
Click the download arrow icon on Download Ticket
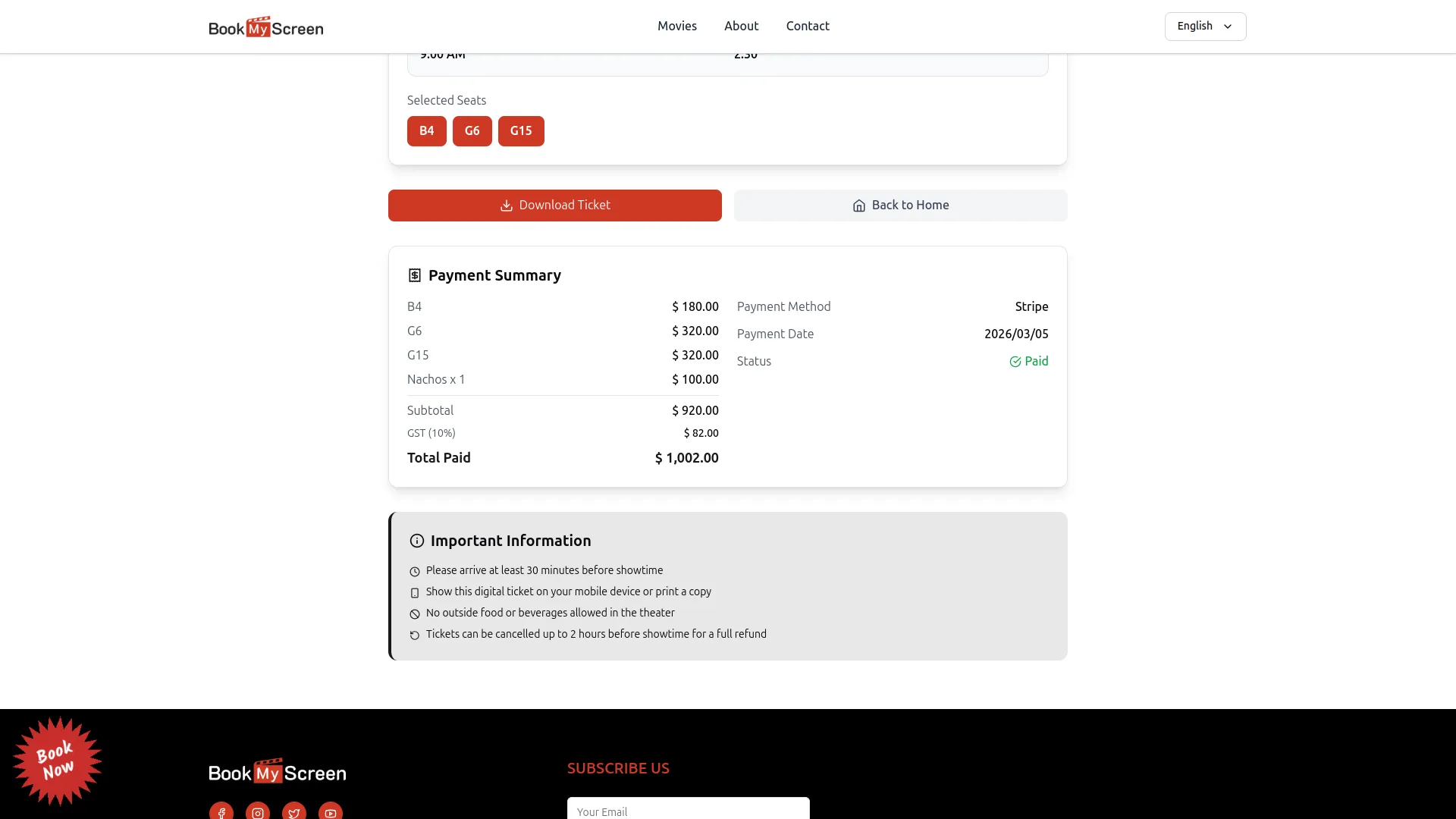tap(506, 205)
